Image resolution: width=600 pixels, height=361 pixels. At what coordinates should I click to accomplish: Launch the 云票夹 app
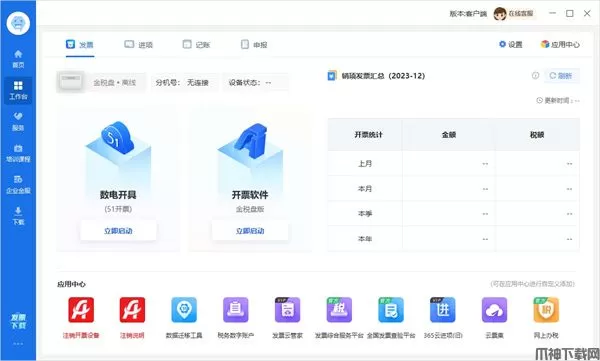coord(494,318)
